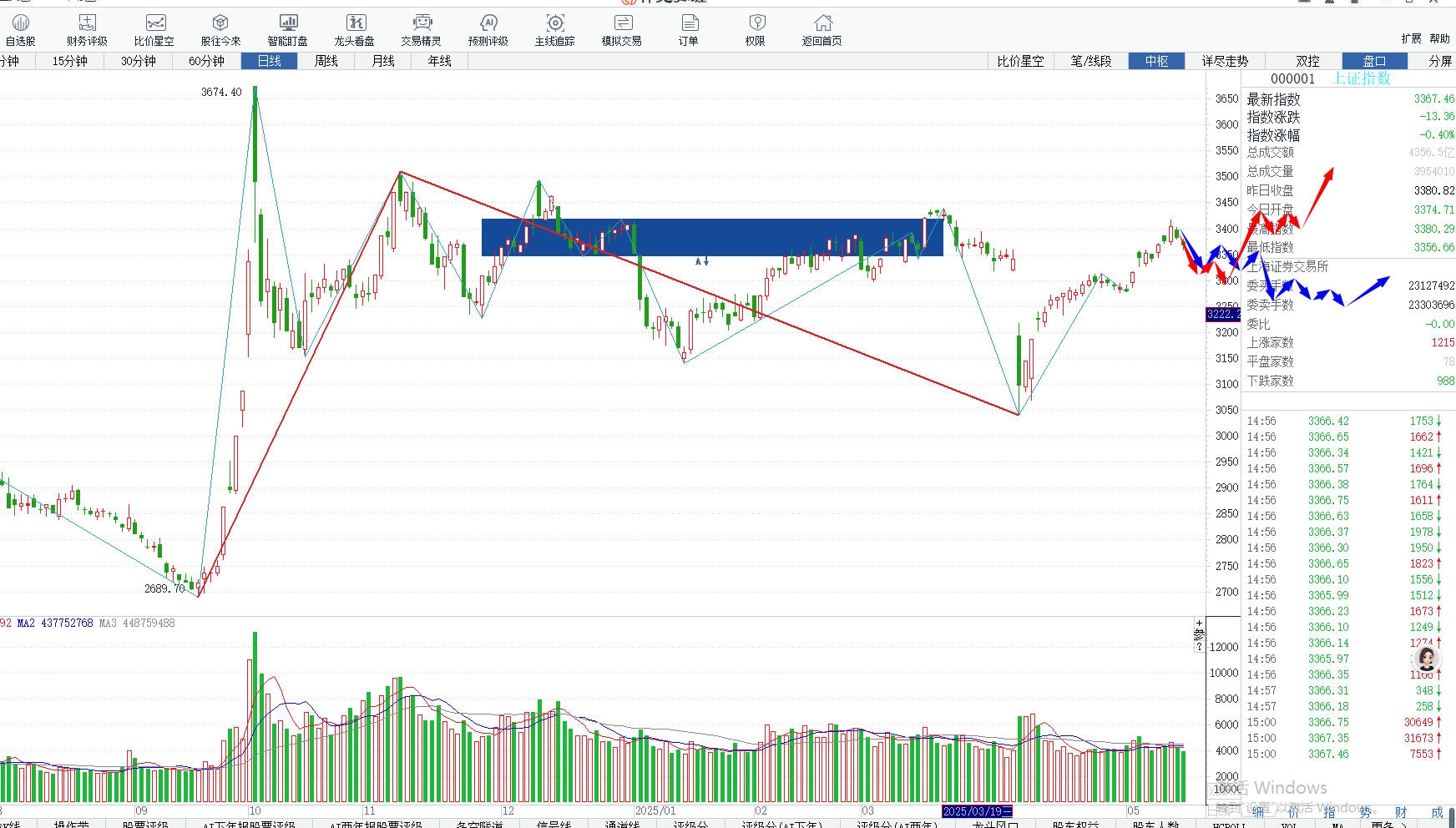Toggle the 中枢 overlay button
Viewport: 1456px width, 828px height.
(1156, 61)
